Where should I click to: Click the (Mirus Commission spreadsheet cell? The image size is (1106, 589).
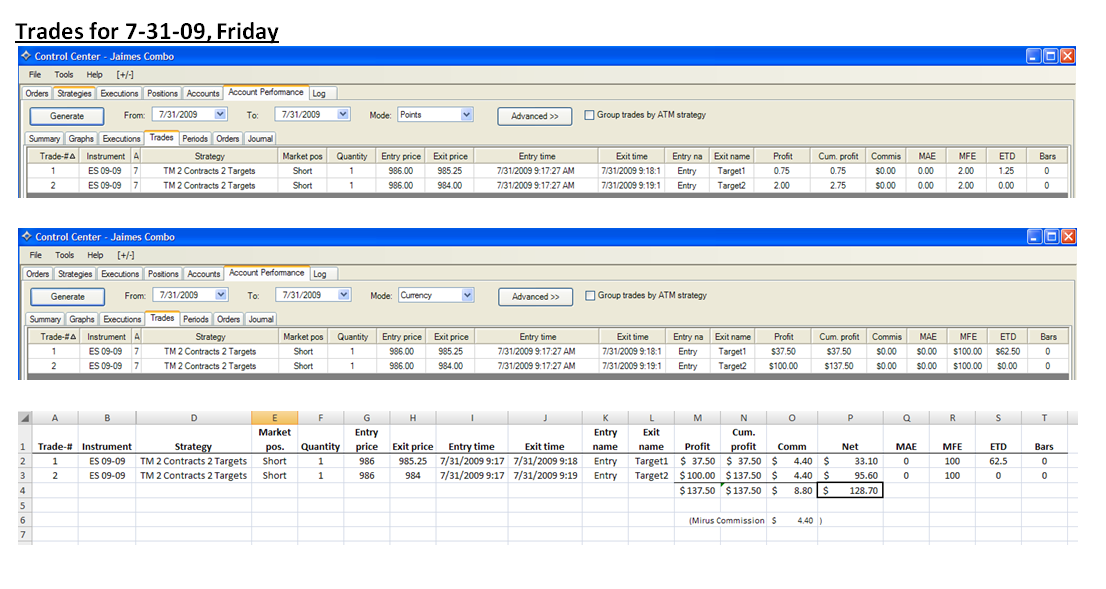click(x=726, y=521)
